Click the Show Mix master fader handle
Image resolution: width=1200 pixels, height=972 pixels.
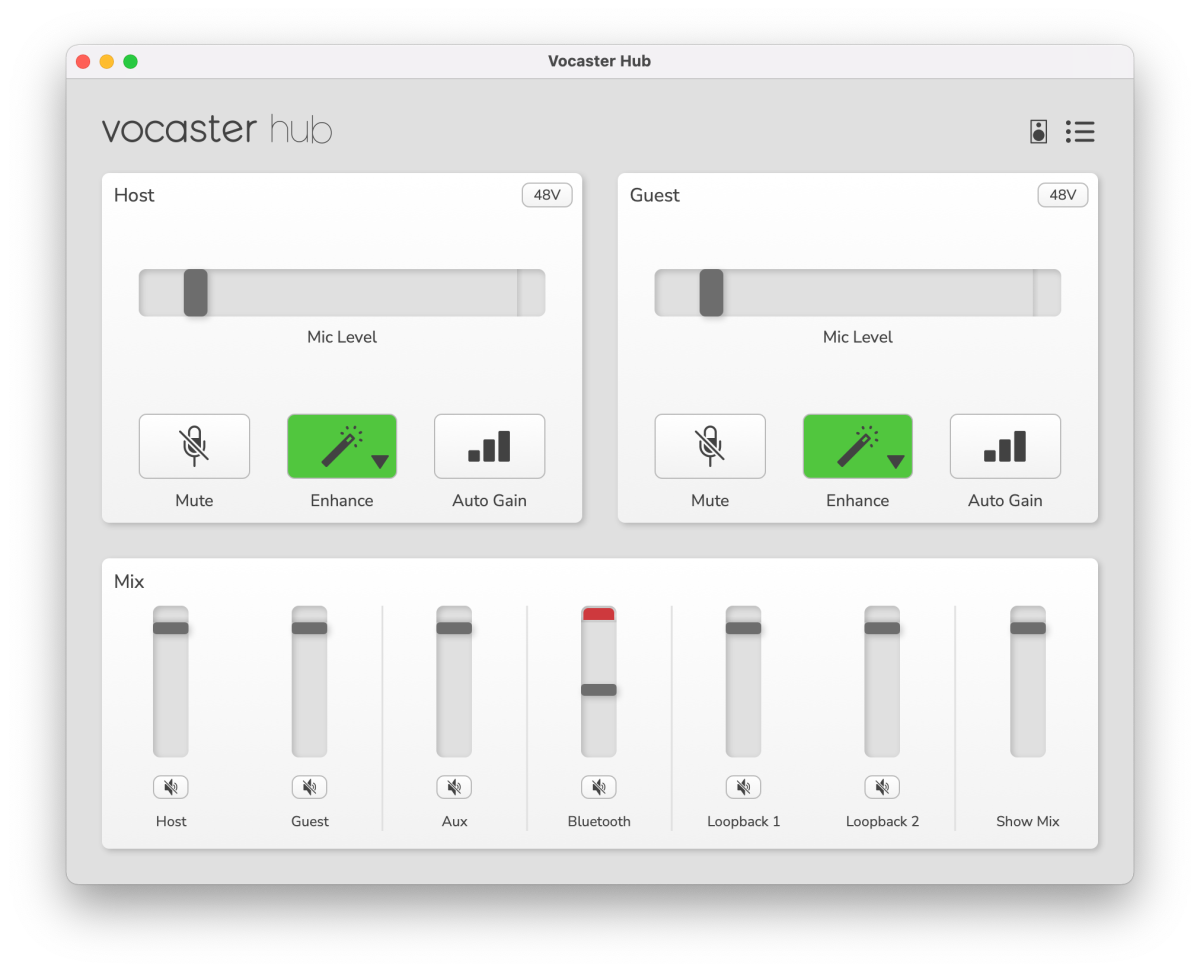pyautogui.click(x=1028, y=628)
